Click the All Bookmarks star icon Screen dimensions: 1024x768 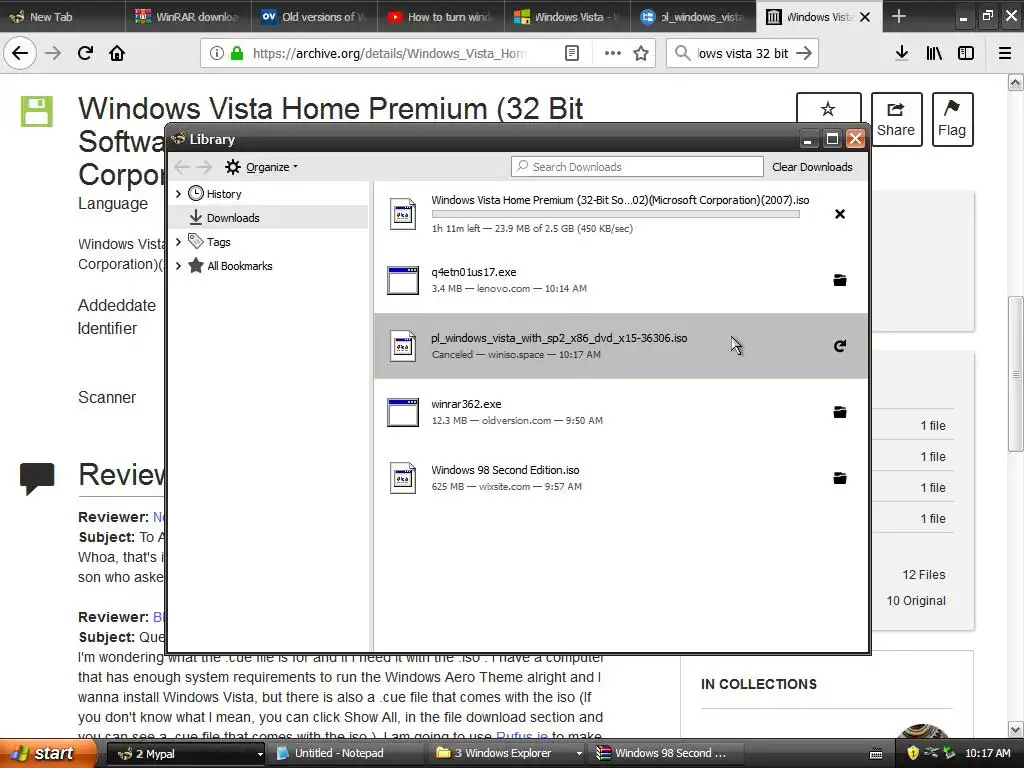(195, 265)
